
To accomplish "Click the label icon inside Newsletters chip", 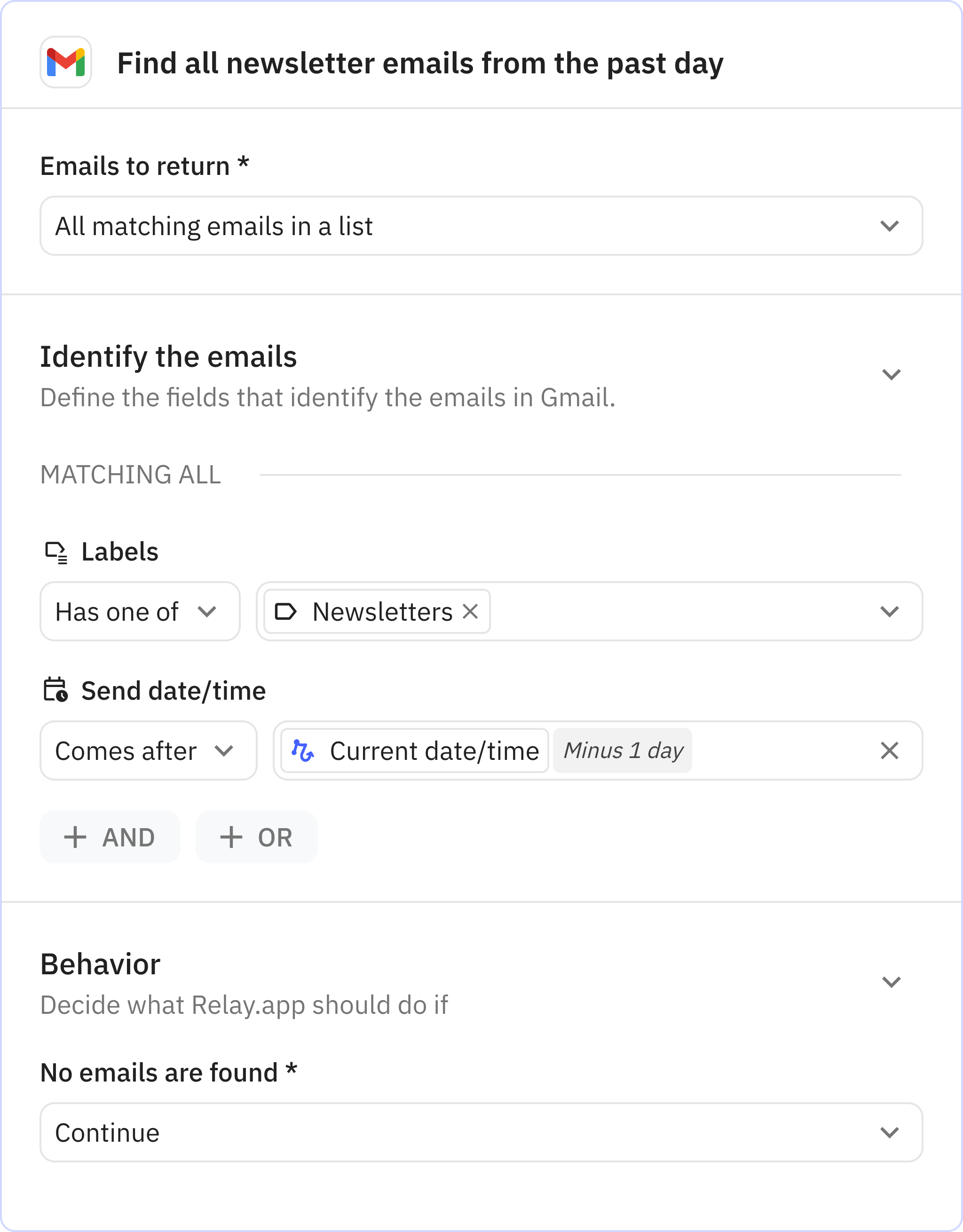I will [x=285, y=611].
